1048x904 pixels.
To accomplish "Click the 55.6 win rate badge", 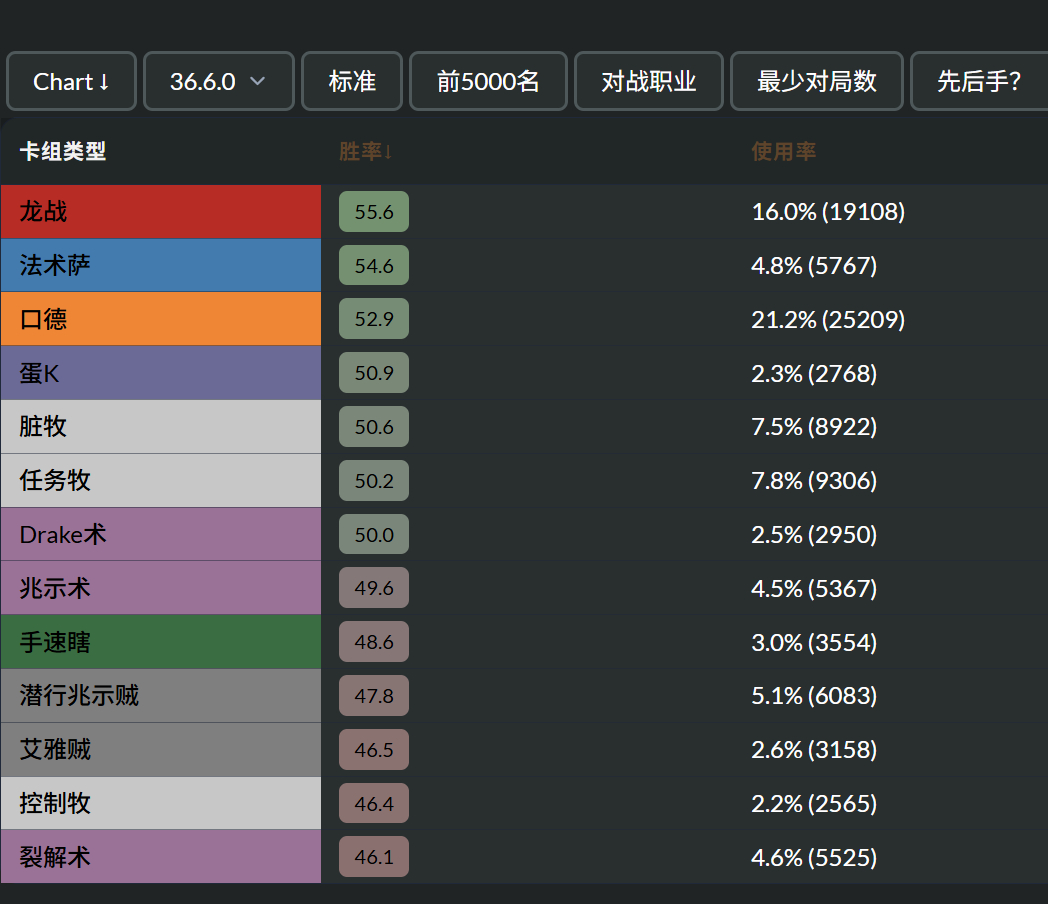I will click(x=374, y=212).
